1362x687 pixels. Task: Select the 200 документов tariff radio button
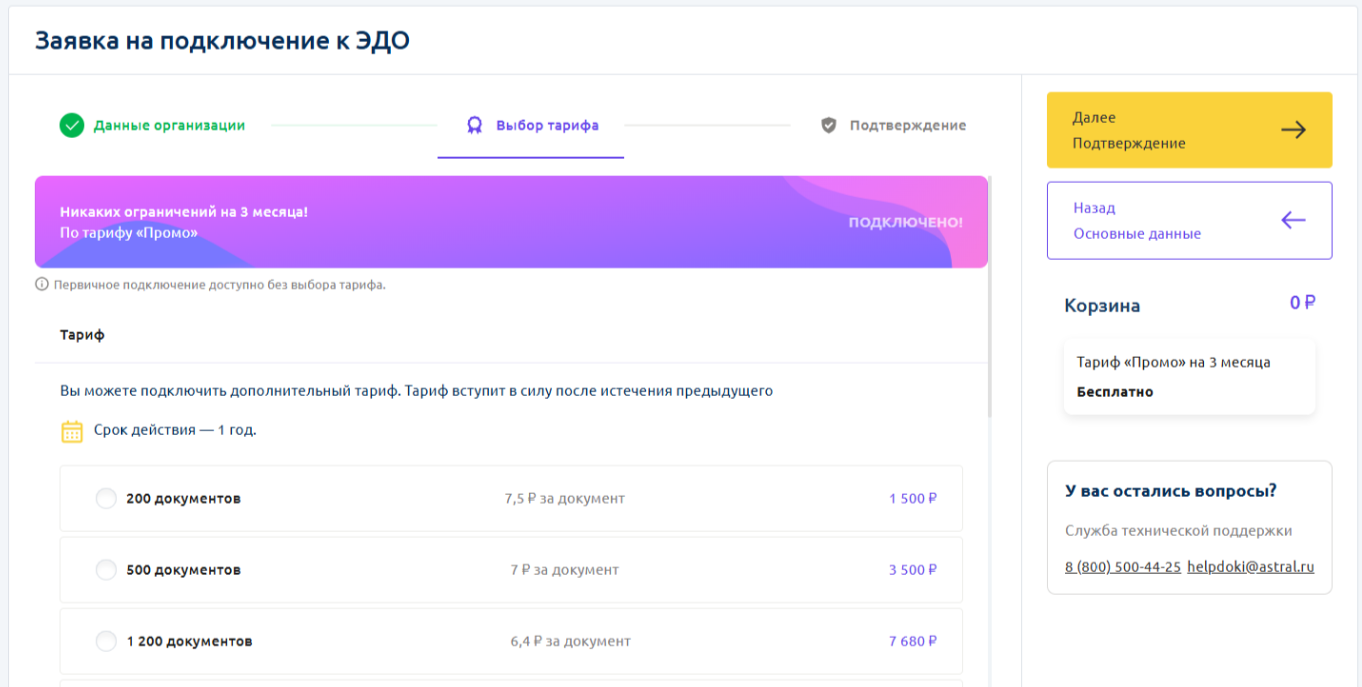pos(106,498)
